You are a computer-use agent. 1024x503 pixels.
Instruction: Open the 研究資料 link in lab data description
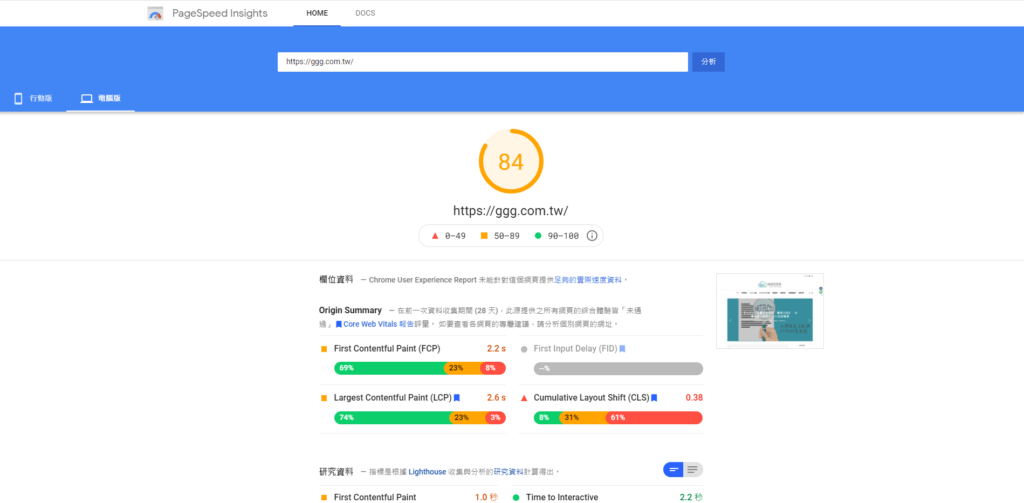509,472
